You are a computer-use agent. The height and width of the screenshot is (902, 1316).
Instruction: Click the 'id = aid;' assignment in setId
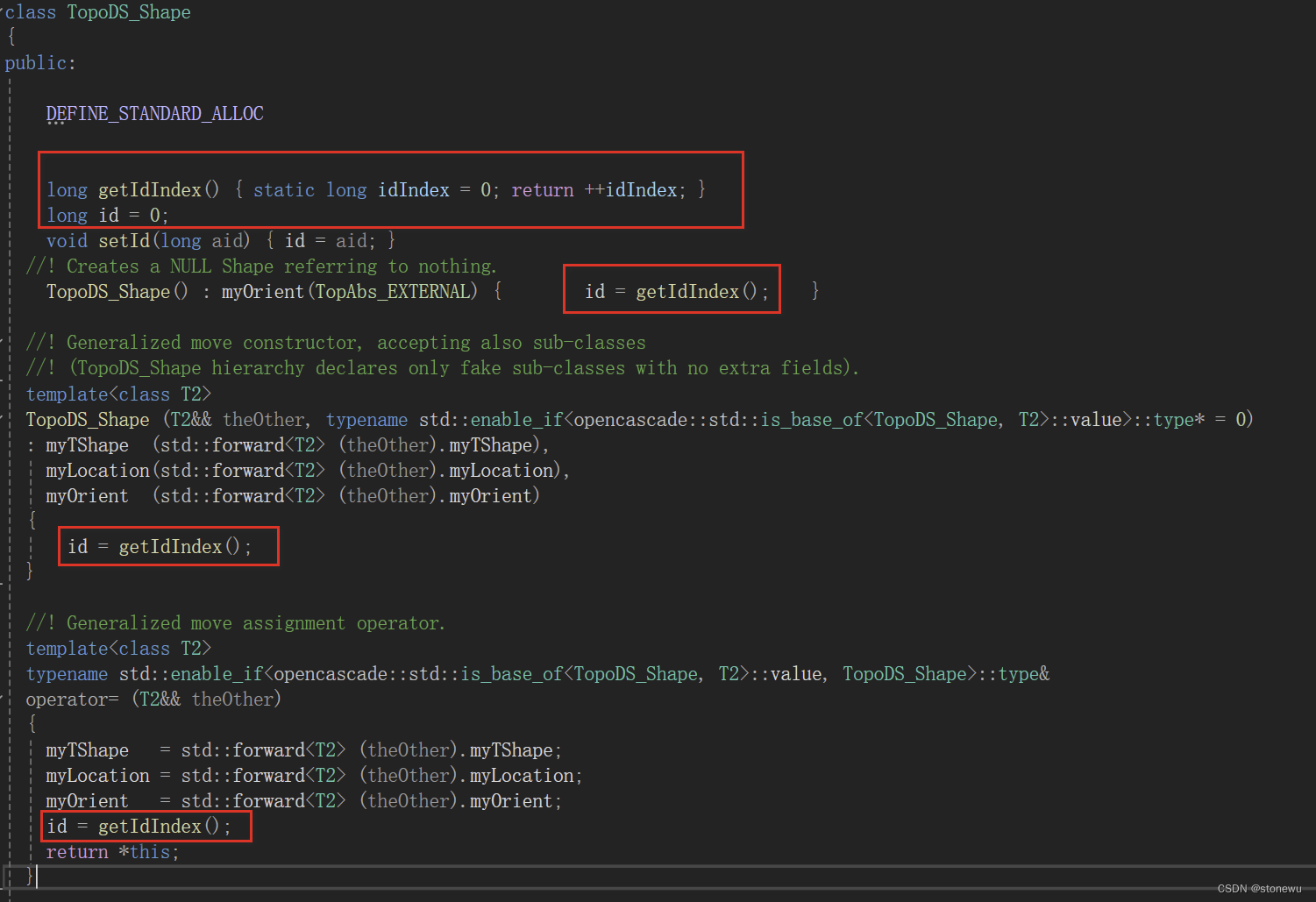[x=331, y=241]
